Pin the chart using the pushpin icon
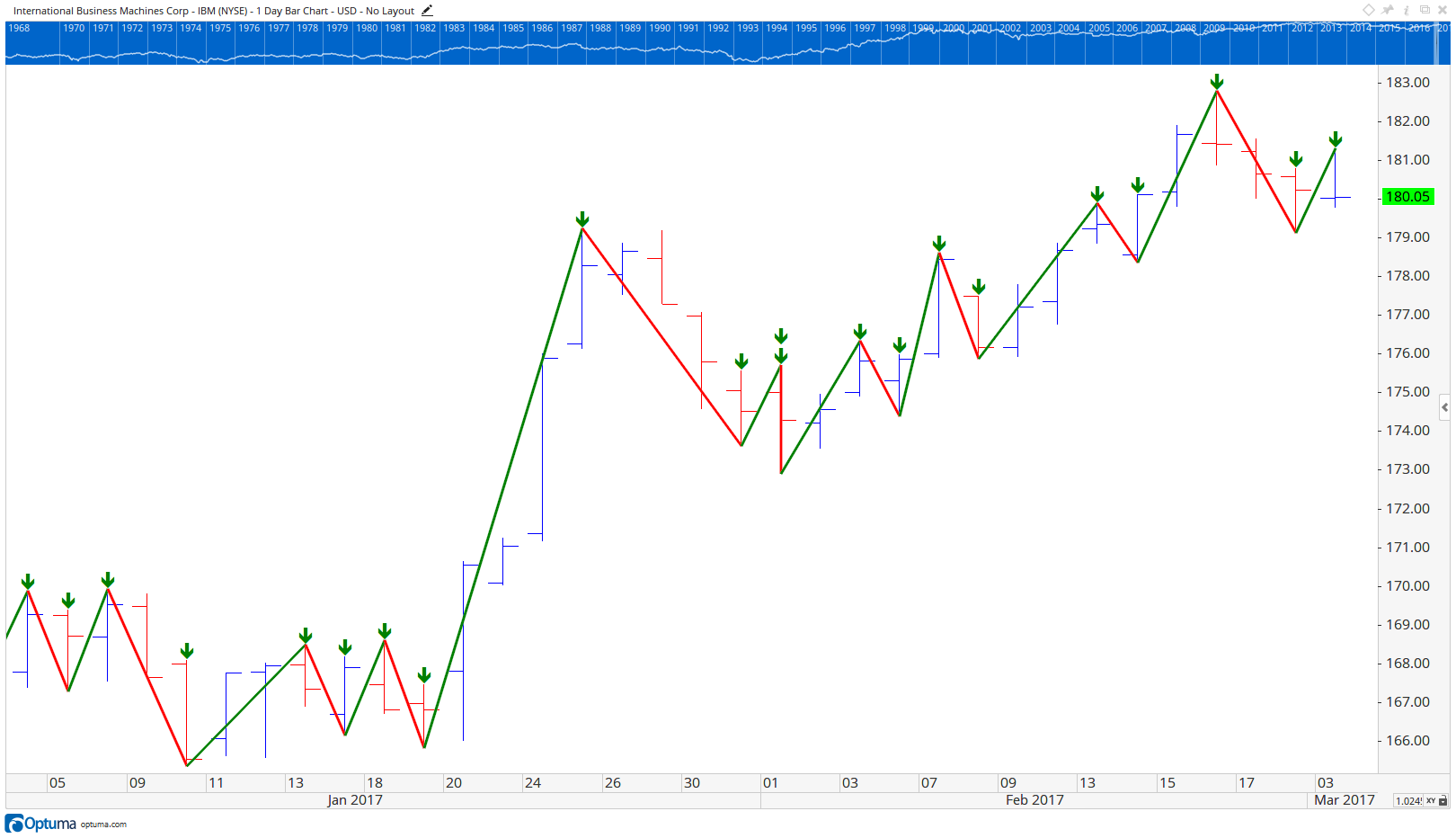The height and width of the screenshot is (838, 1456). [x=1388, y=10]
